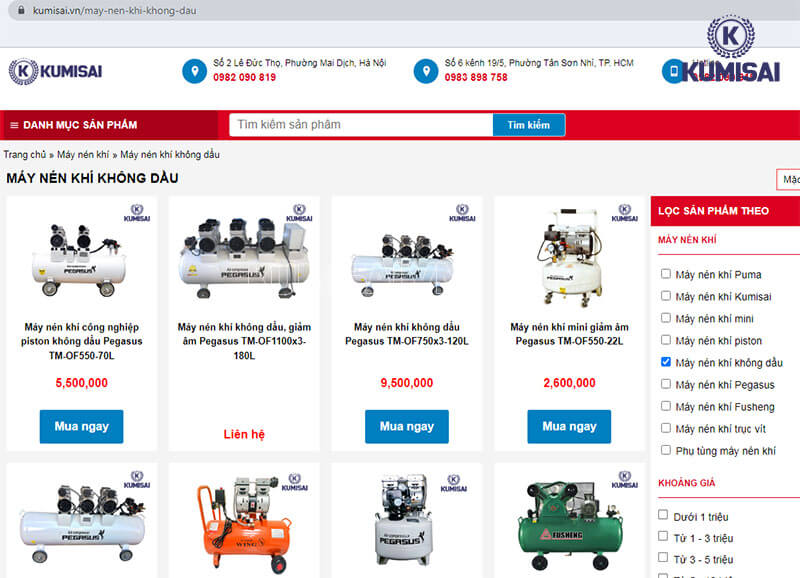Screen dimensions: 800x578
Task: Check the Máy nén khí trục vít filter
Action: [x=665, y=428]
